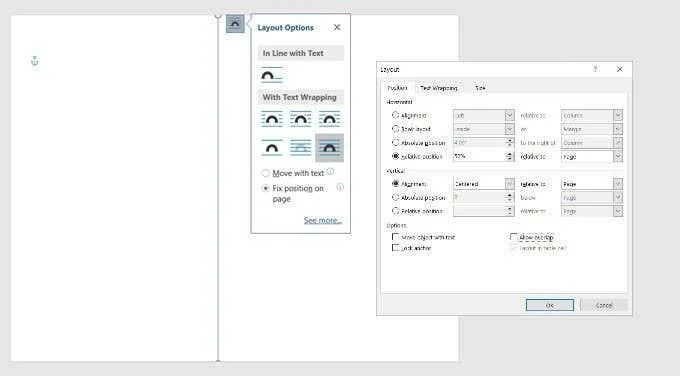Screen dimensions: 680x376
Task: Cancel the Layout dialog
Action: click(x=604, y=305)
